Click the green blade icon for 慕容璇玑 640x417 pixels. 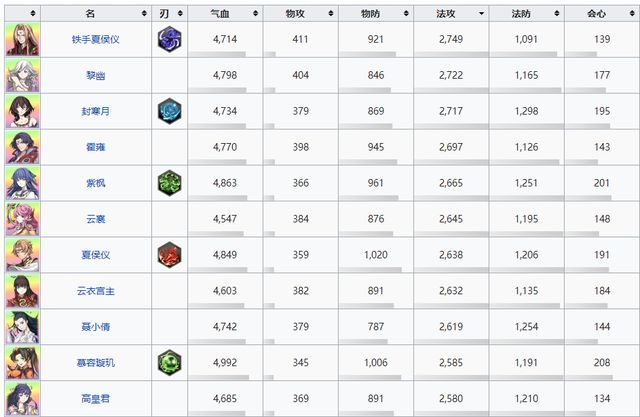[x=170, y=362]
